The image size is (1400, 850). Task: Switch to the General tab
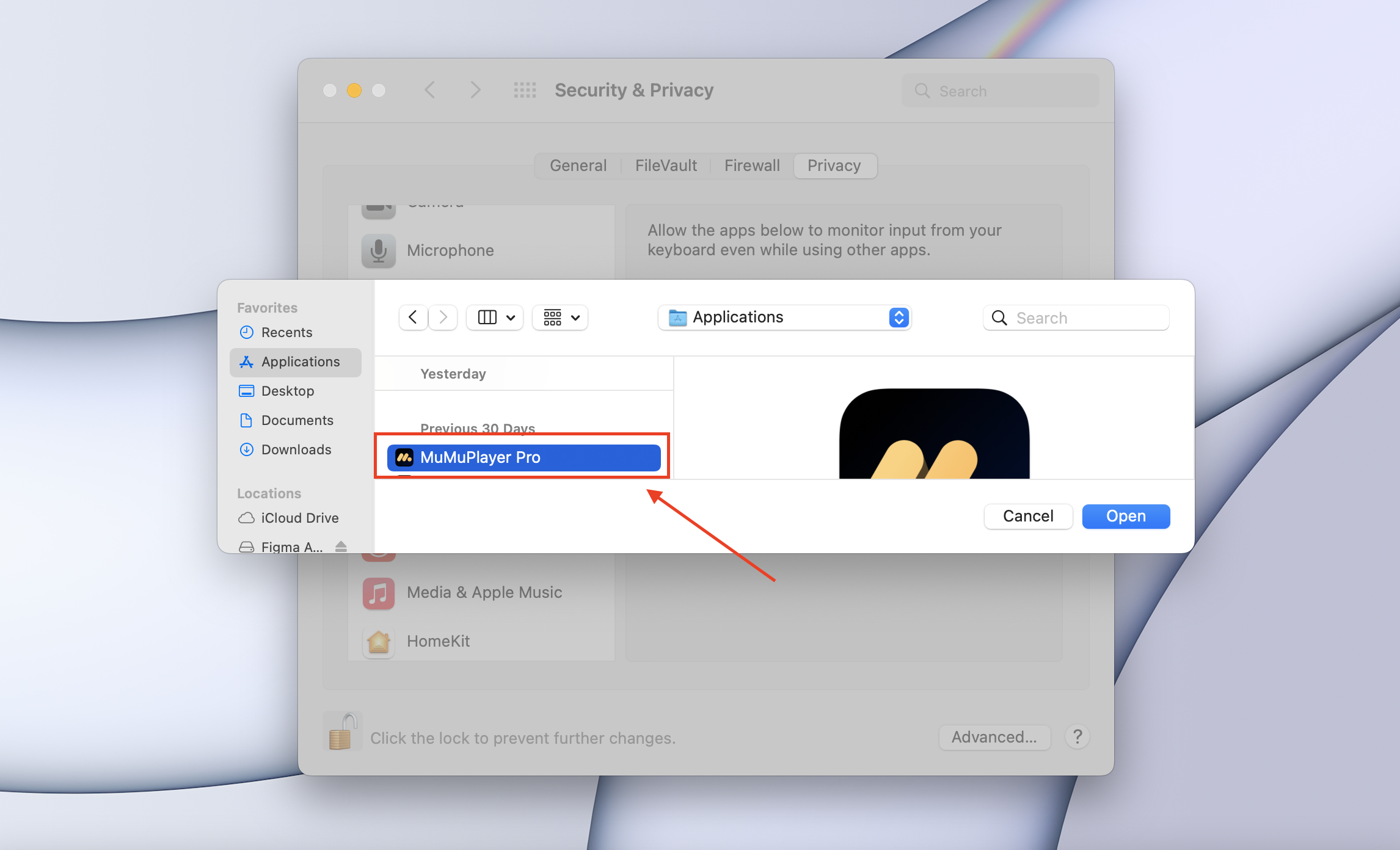[x=578, y=165]
